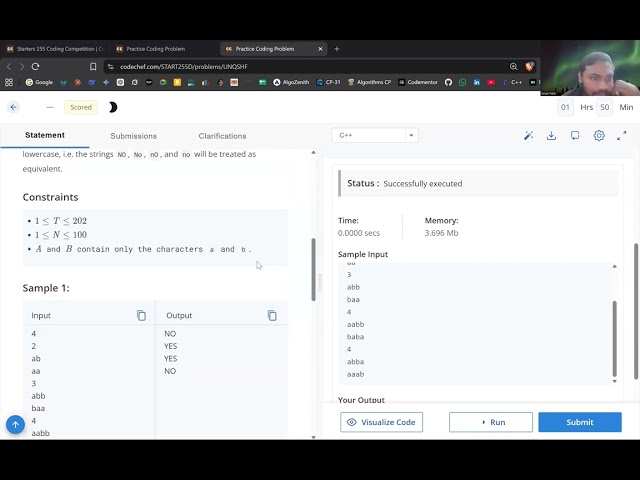Click the address bar URL
Image resolution: width=640 pixels, height=480 pixels.
[x=184, y=67]
